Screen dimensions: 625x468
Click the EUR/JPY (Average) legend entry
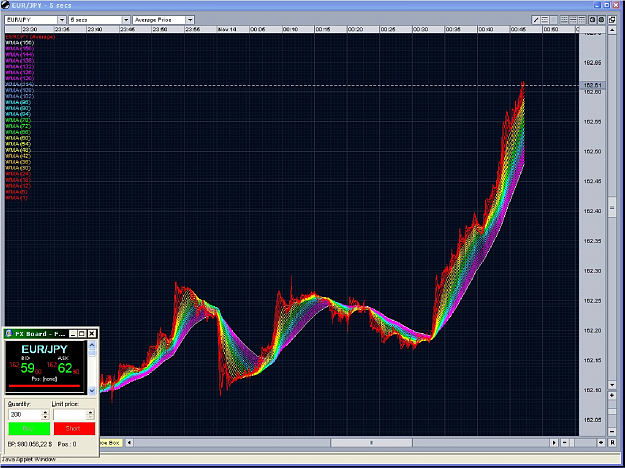(x=30, y=37)
